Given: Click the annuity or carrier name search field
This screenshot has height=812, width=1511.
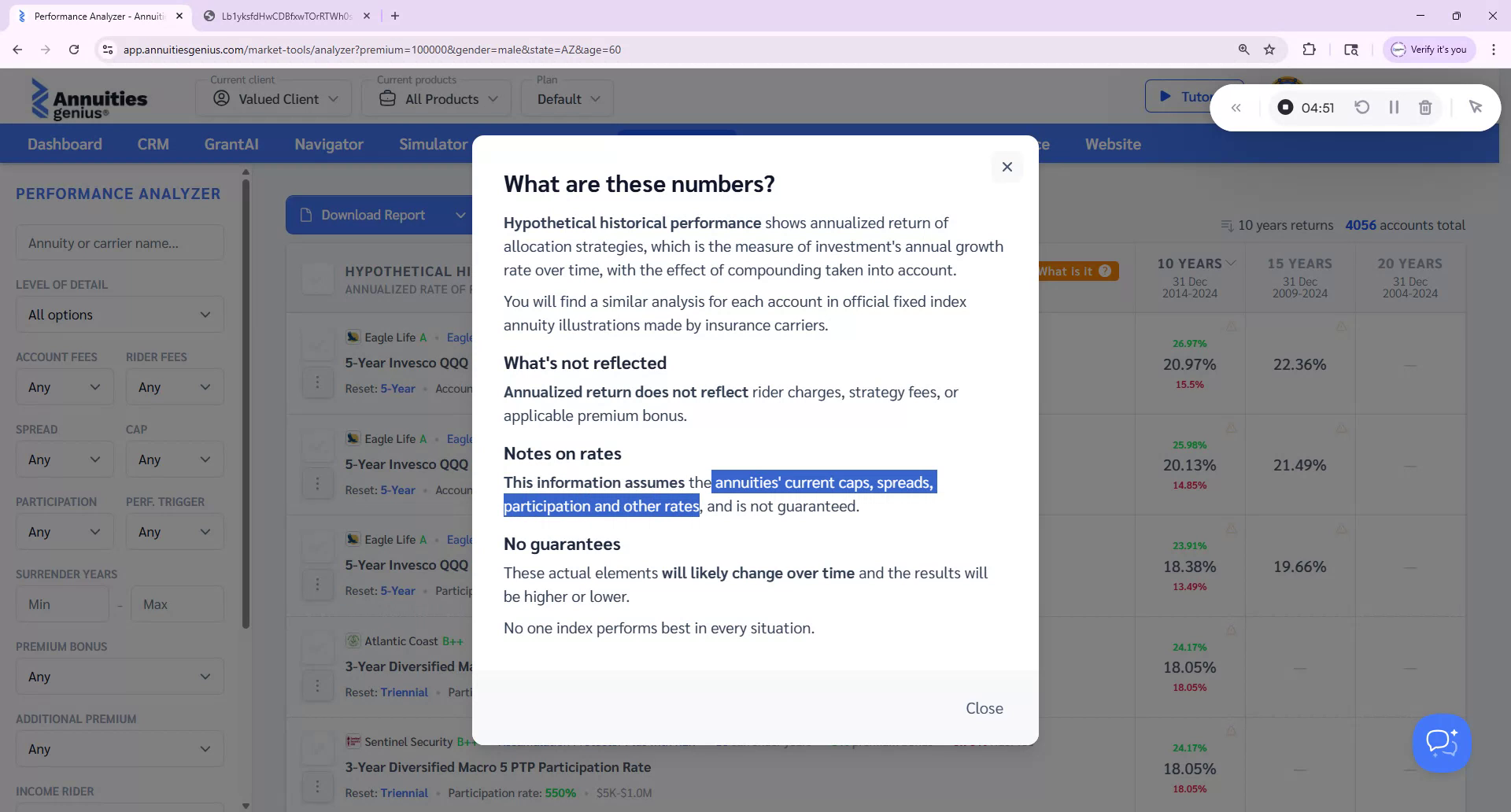Looking at the screenshot, I should (119, 242).
